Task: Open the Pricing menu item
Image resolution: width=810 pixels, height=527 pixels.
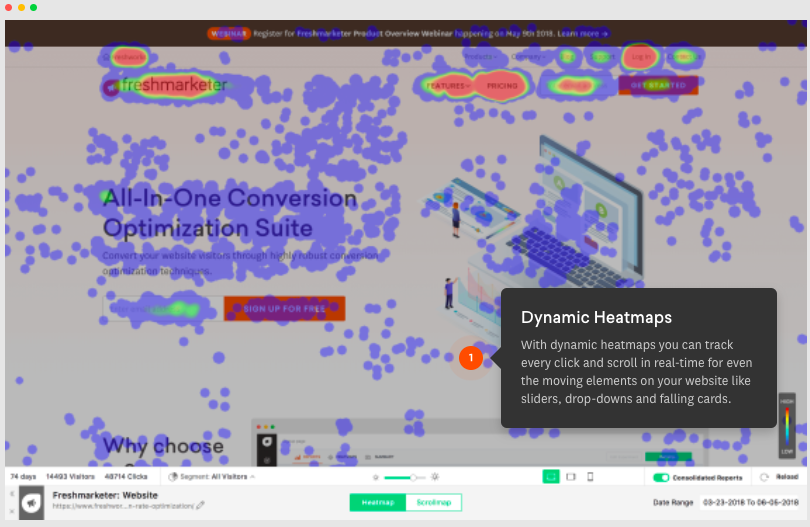Action: point(502,86)
